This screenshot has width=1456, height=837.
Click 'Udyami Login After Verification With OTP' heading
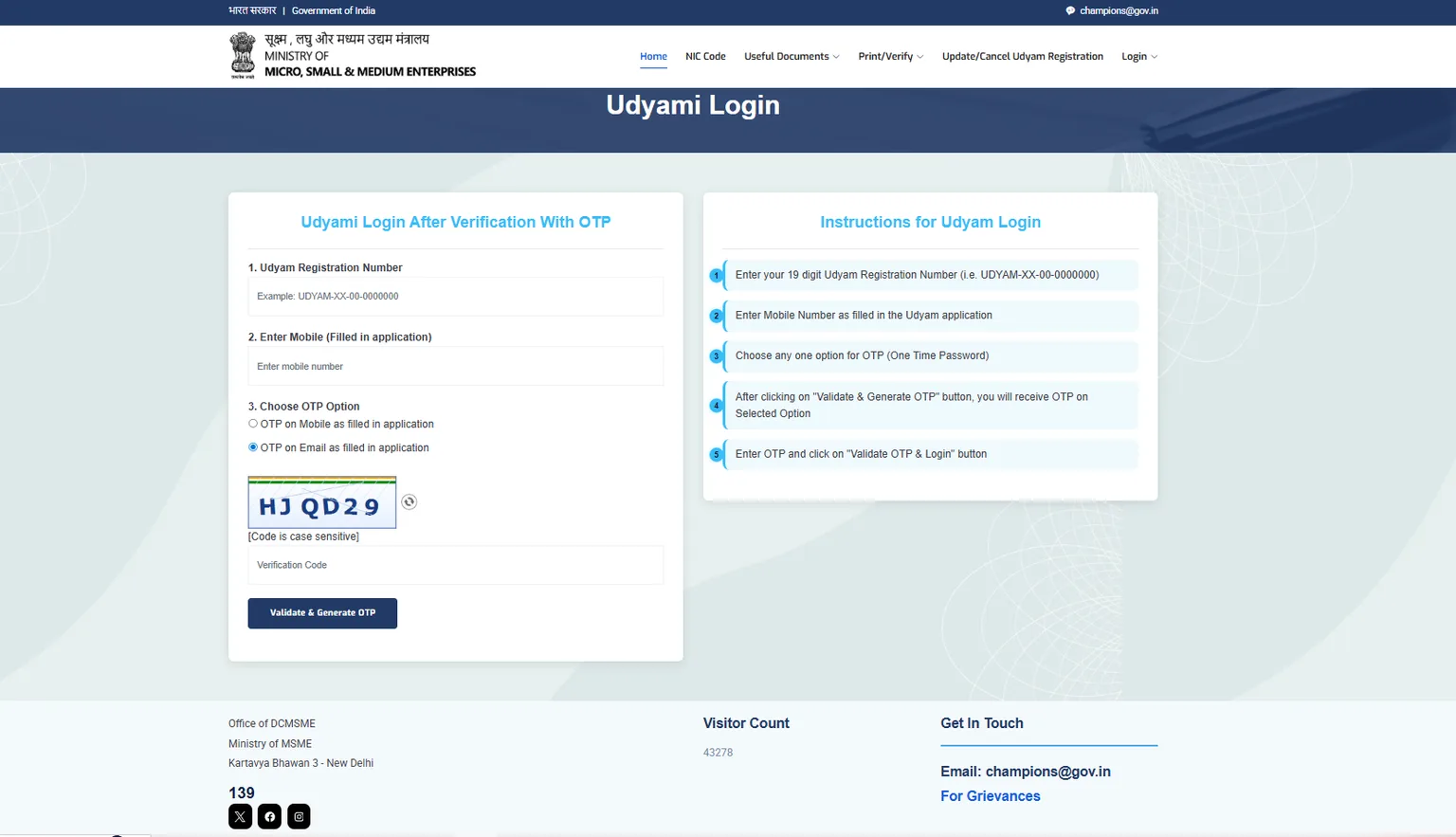[x=456, y=222]
